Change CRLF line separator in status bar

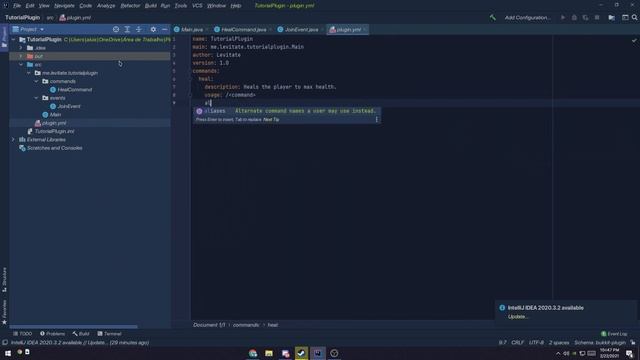(x=518, y=343)
